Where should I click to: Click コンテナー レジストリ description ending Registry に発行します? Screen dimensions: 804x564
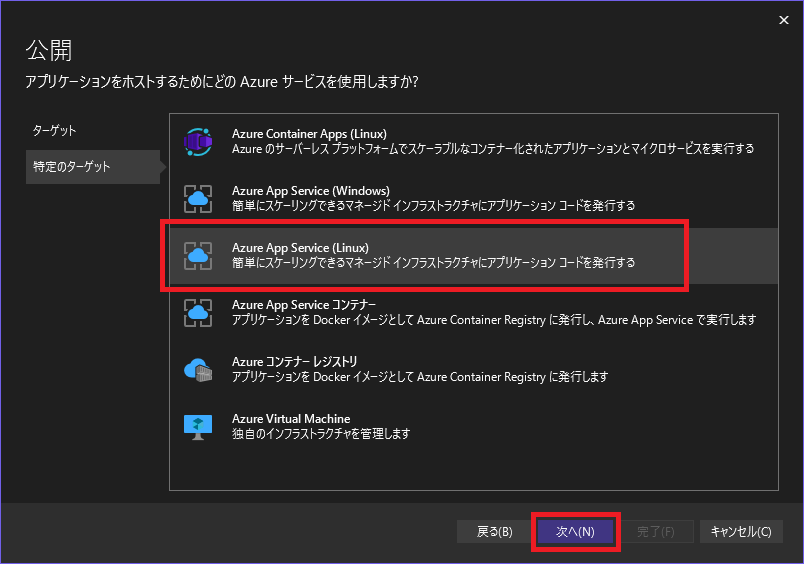tap(420, 377)
